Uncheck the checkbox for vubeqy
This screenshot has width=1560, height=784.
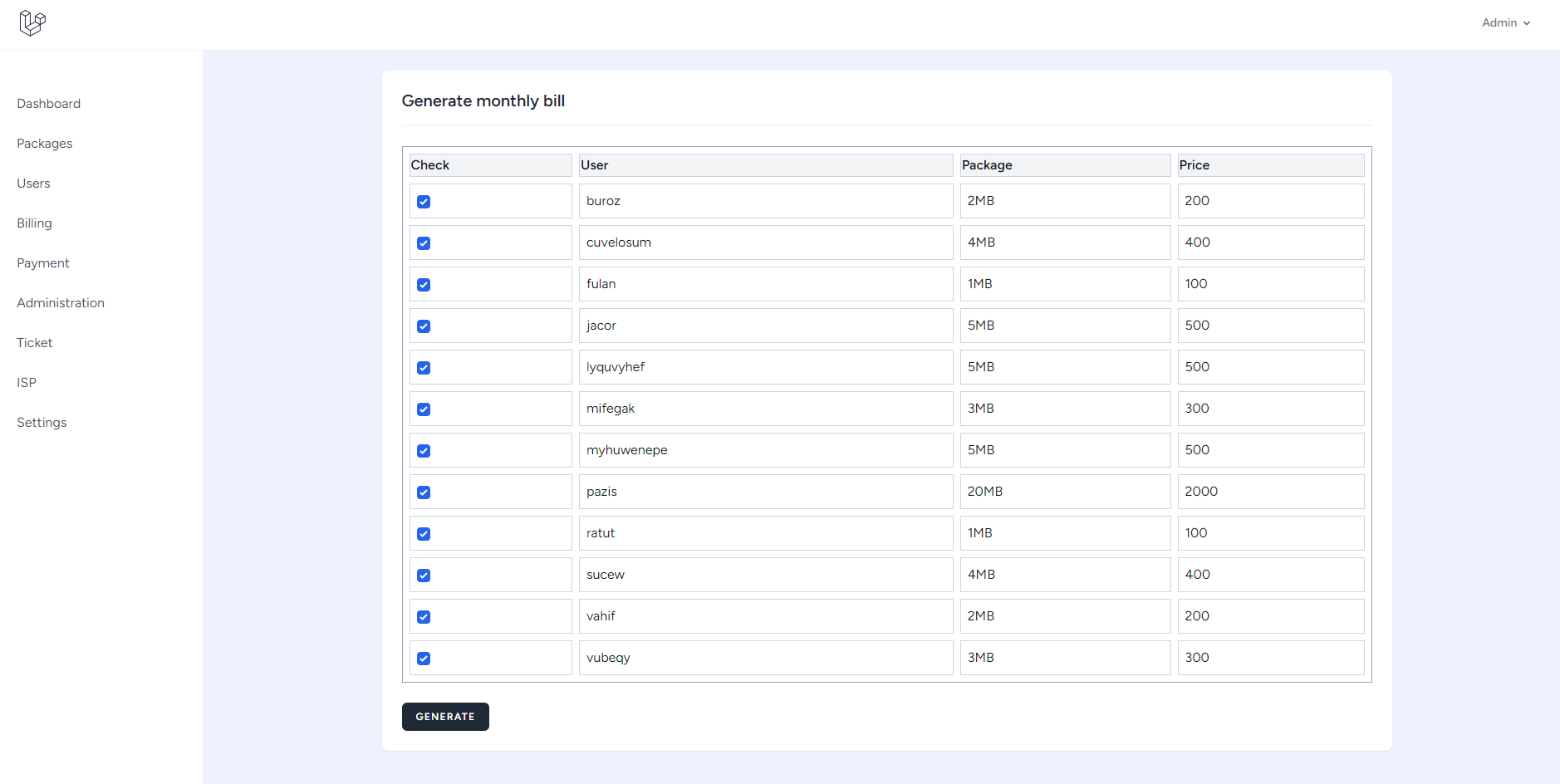(424, 658)
